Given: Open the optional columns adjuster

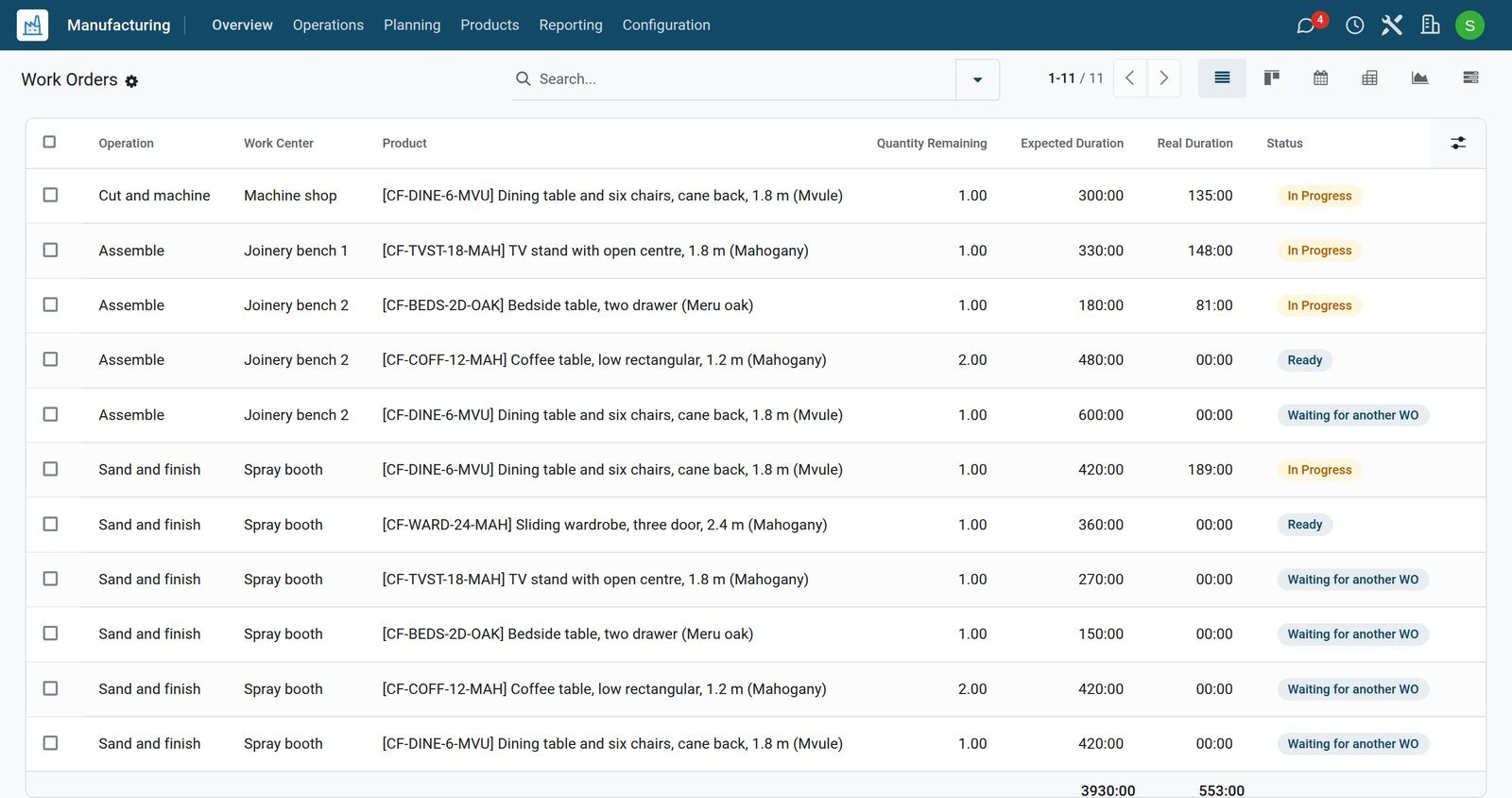Looking at the screenshot, I should (1458, 143).
